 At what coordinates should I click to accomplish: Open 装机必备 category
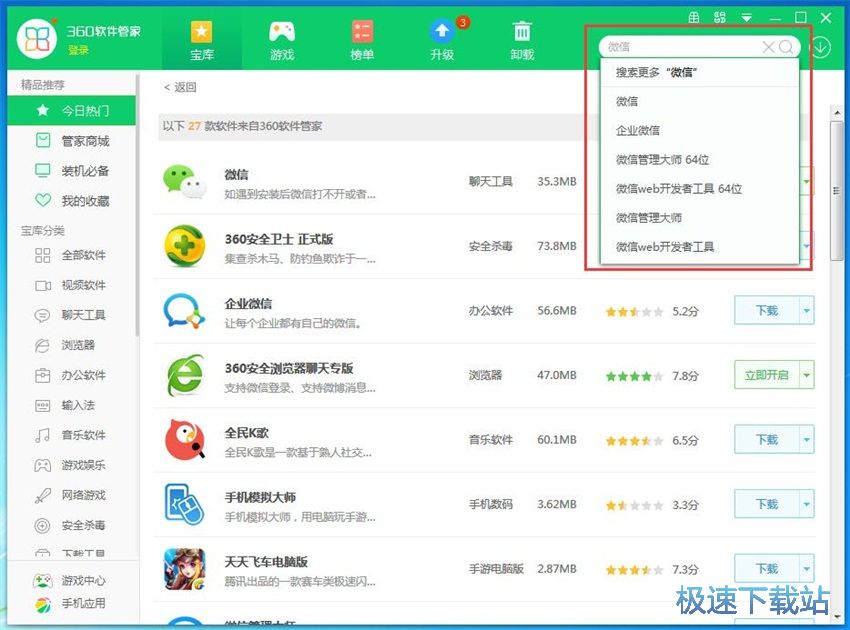tap(72, 171)
